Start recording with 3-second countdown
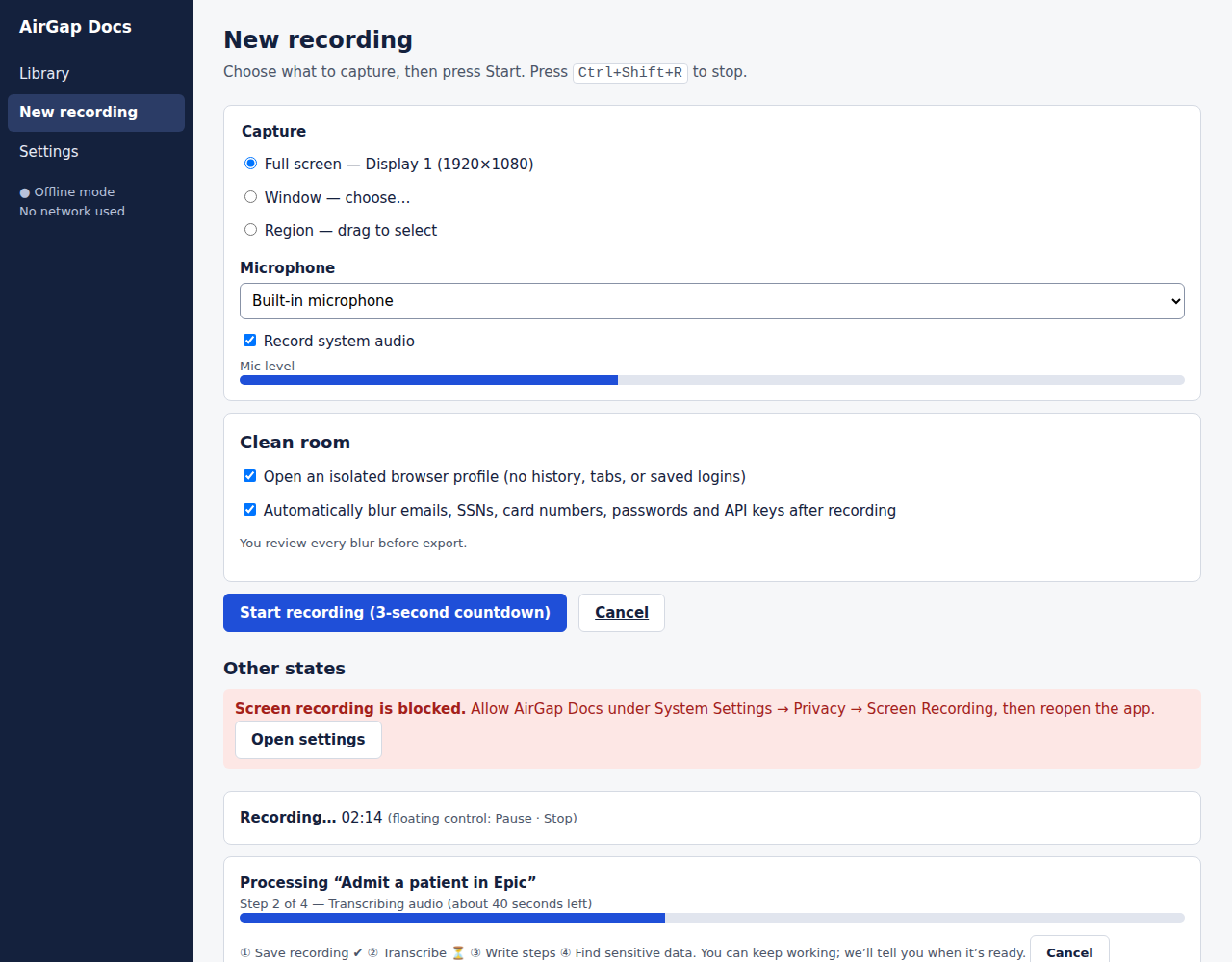 (x=395, y=613)
